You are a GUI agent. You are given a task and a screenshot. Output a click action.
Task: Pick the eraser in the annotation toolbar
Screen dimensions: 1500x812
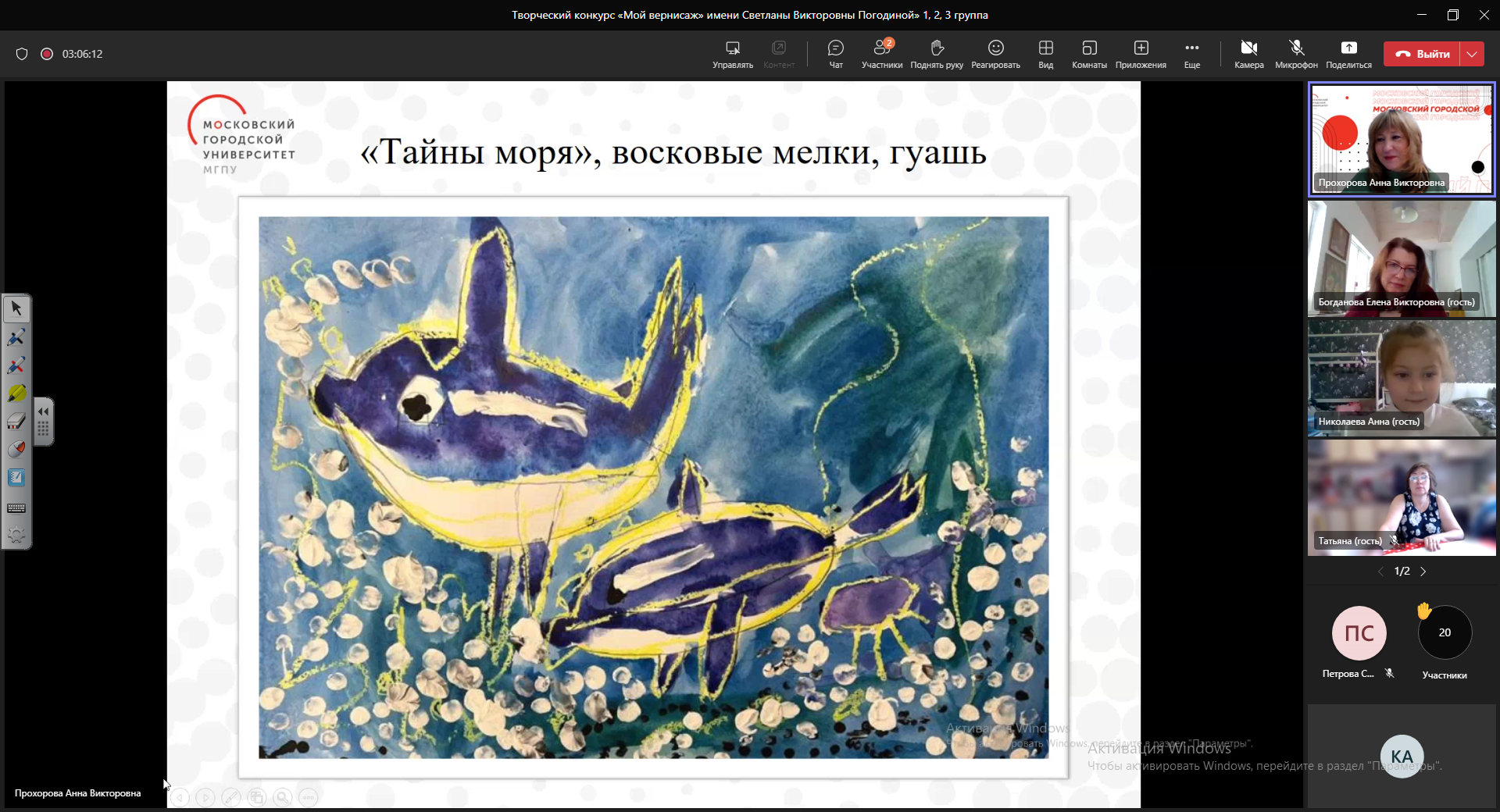16,422
